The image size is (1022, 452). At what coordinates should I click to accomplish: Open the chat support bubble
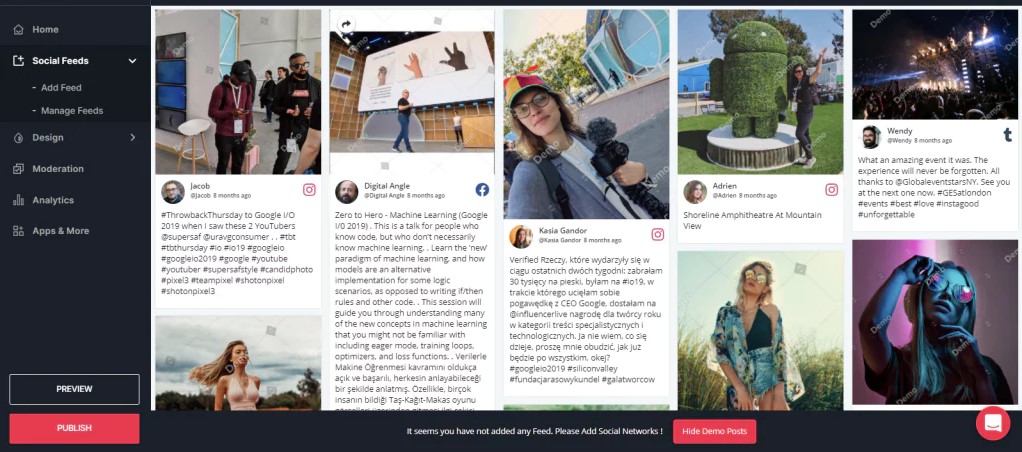(x=993, y=423)
